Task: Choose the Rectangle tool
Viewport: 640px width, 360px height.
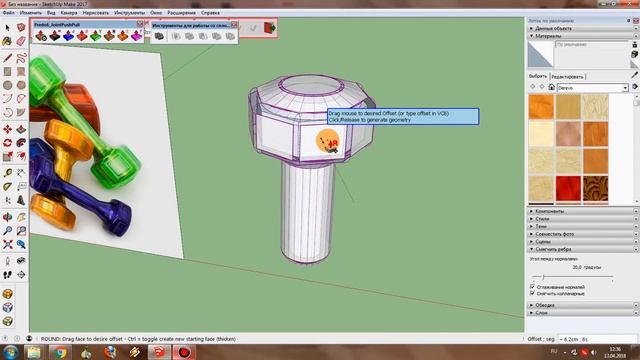Action: click(7, 71)
